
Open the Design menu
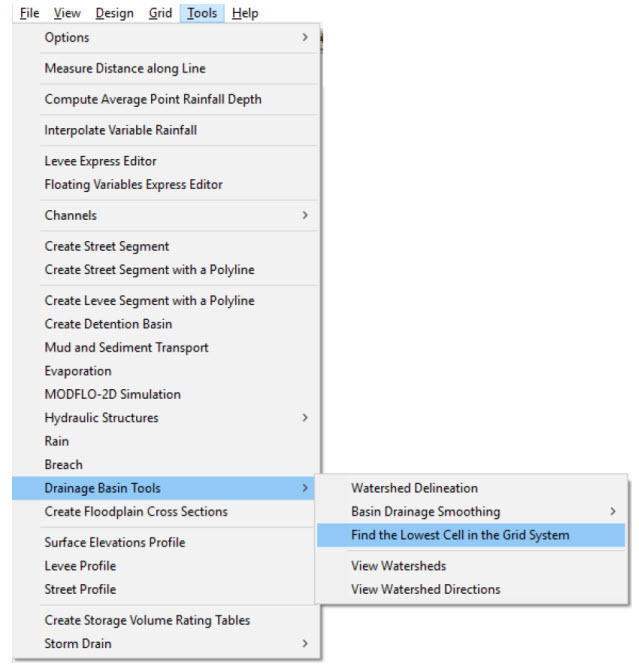114,13
